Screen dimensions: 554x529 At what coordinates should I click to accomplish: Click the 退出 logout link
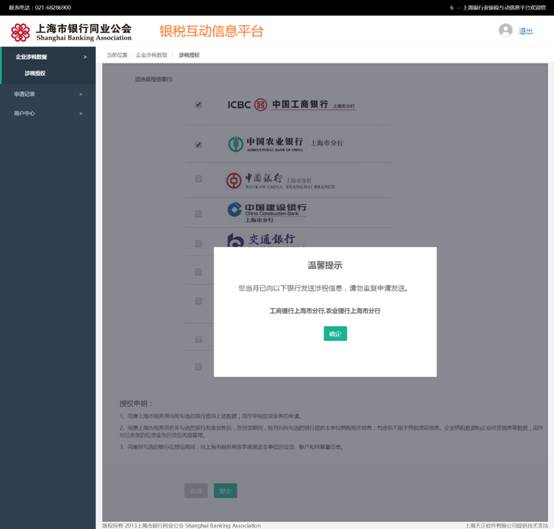click(x=525, y=31)
